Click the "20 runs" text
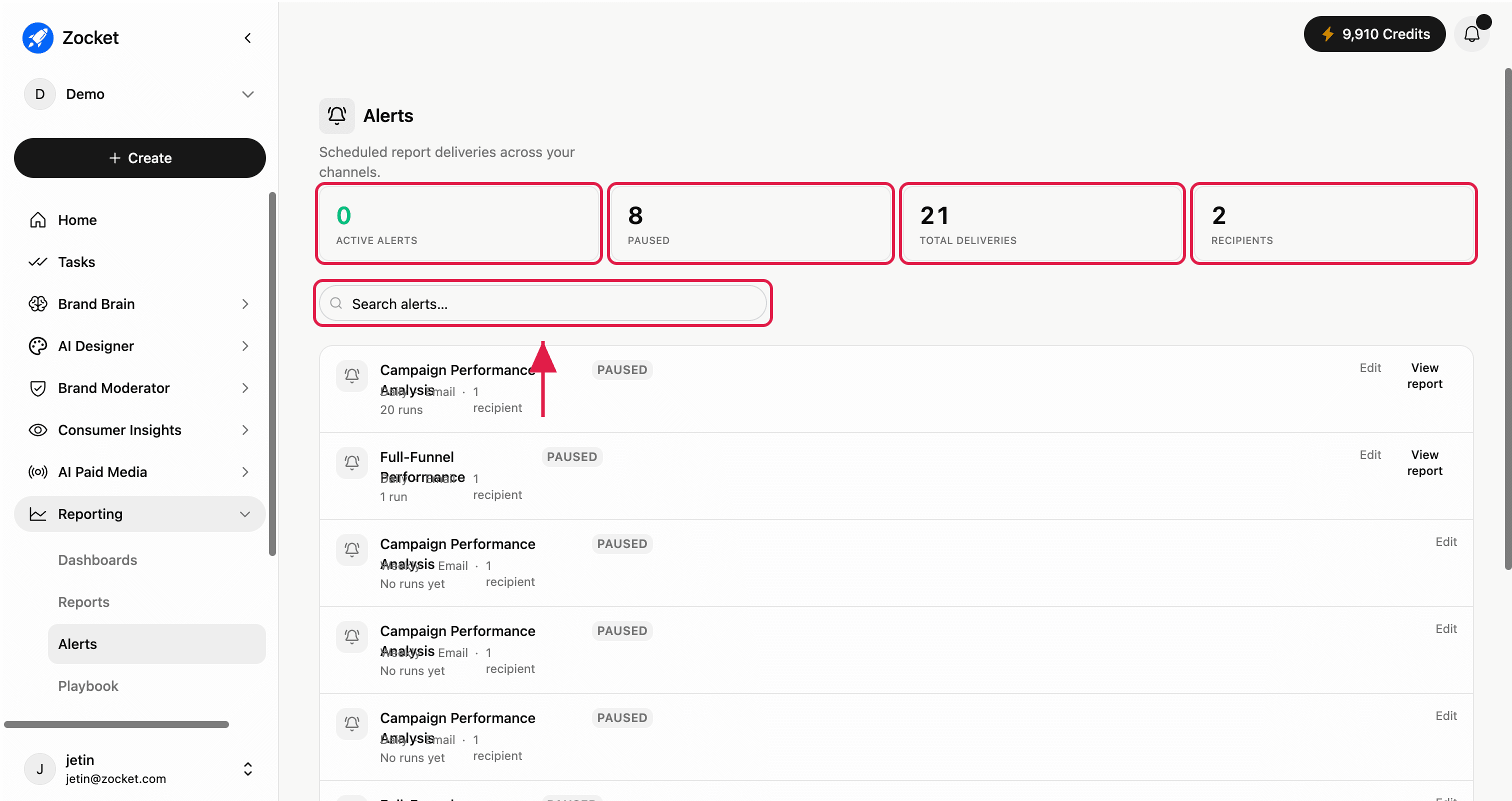This screenshot has height=801, width=1512. [x=401, y=410]
